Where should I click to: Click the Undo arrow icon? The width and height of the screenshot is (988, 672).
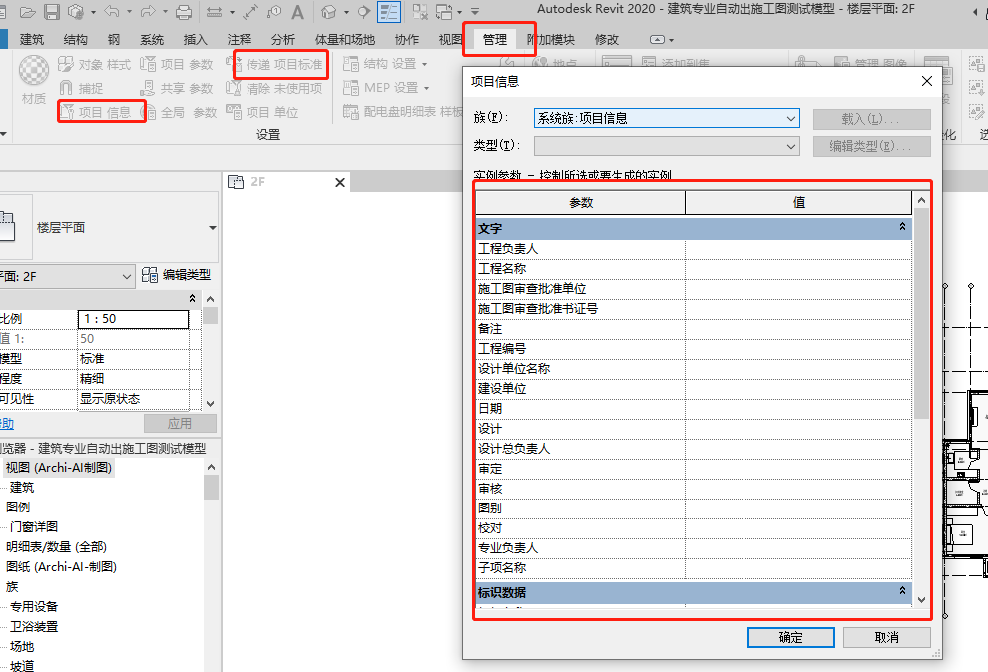(111, 12)
